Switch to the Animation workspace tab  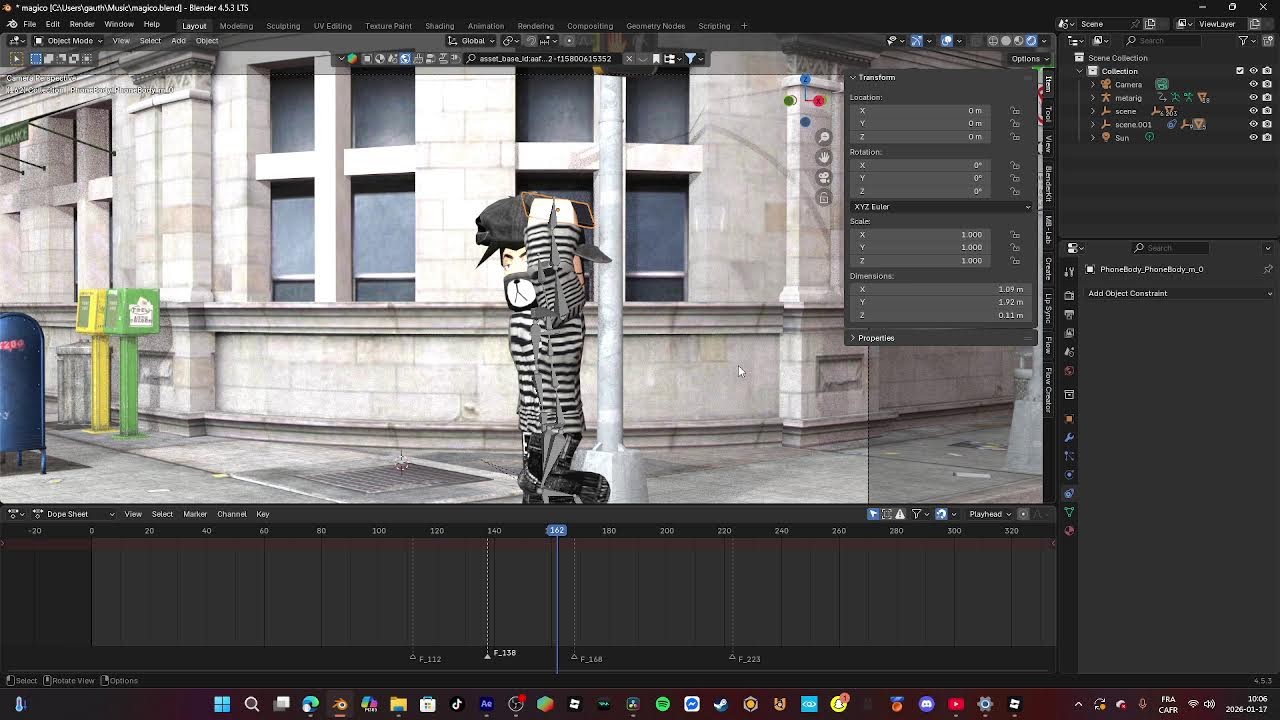[x=486, y=25]
